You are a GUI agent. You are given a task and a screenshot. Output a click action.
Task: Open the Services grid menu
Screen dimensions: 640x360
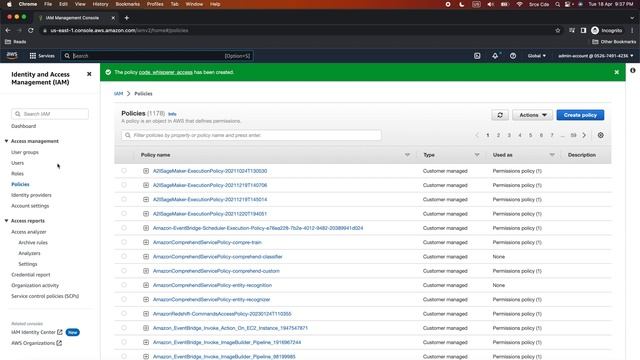[x=42, y=56]
